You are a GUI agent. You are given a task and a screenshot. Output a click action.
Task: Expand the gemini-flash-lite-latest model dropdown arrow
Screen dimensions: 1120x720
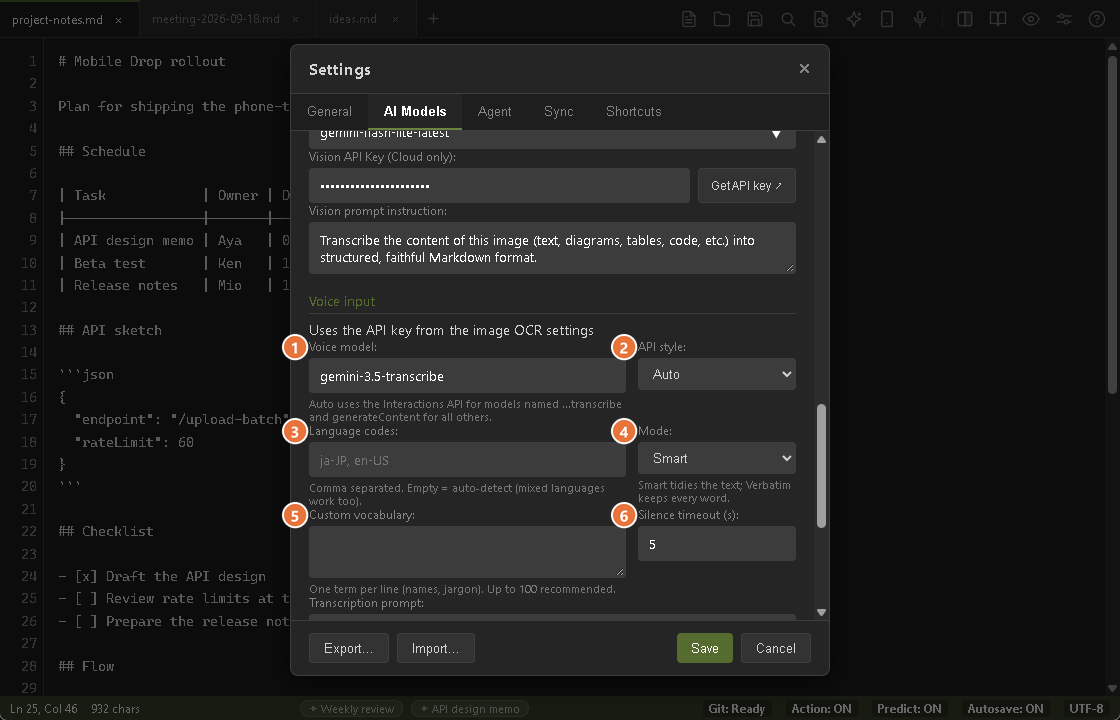(x=776, y=134)
